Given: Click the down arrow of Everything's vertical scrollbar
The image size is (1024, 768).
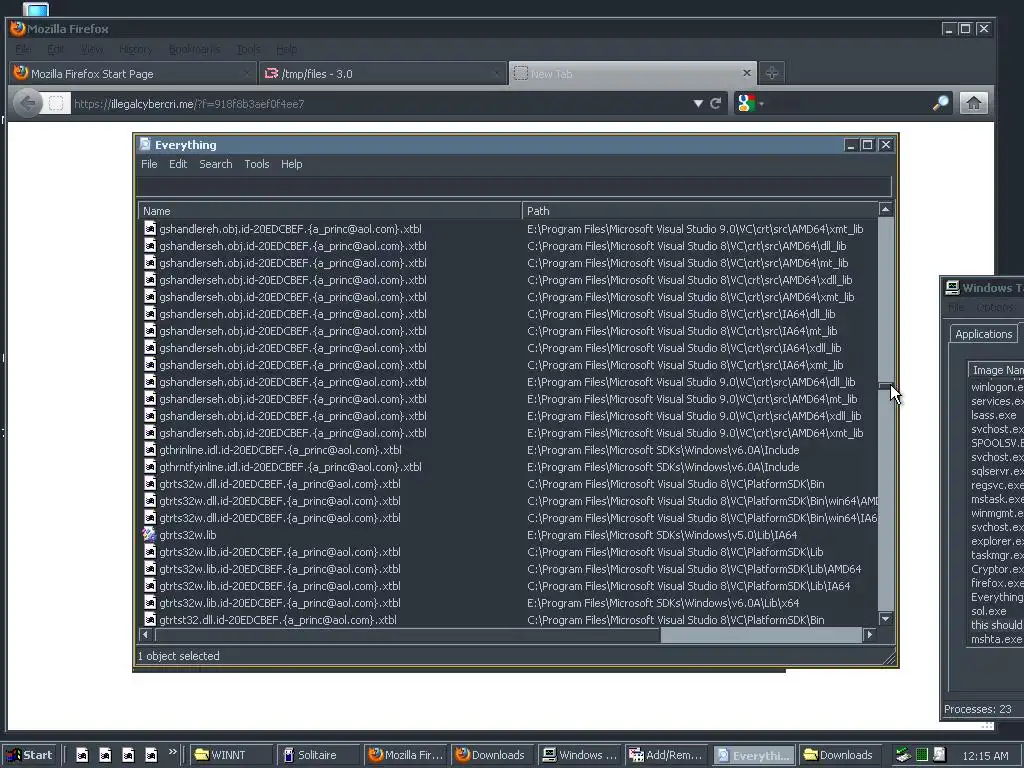Looking at the screenshot, I should coord(886,618).
